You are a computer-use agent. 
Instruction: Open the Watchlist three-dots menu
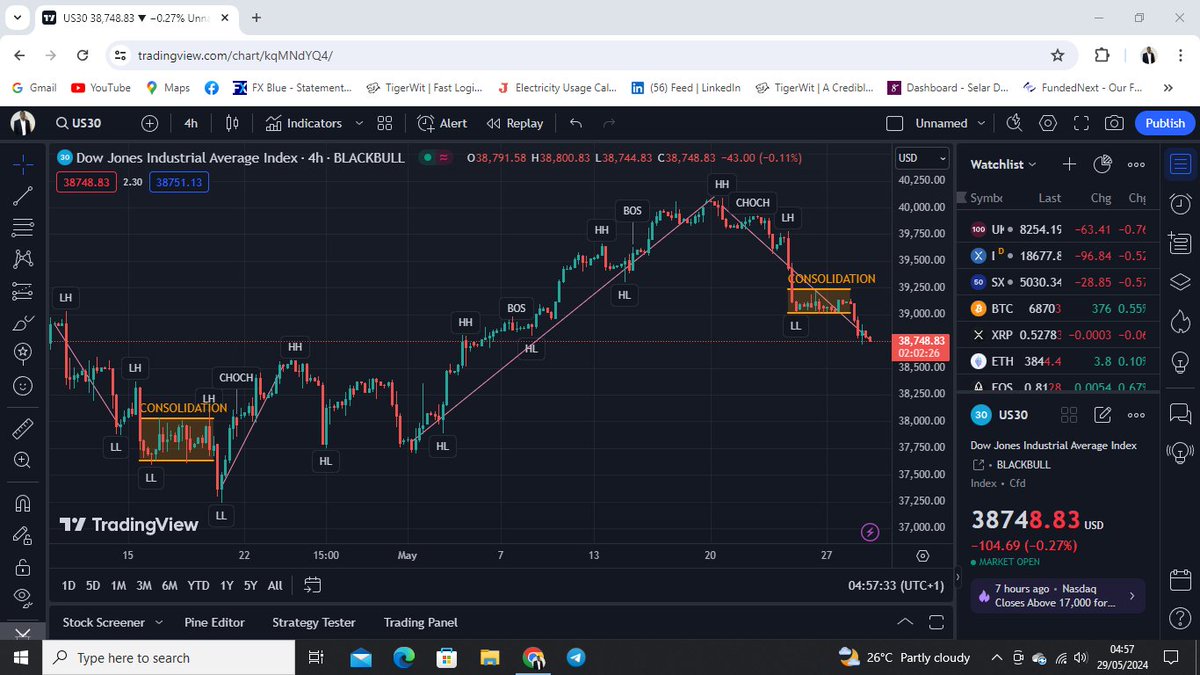[1136, 164]
